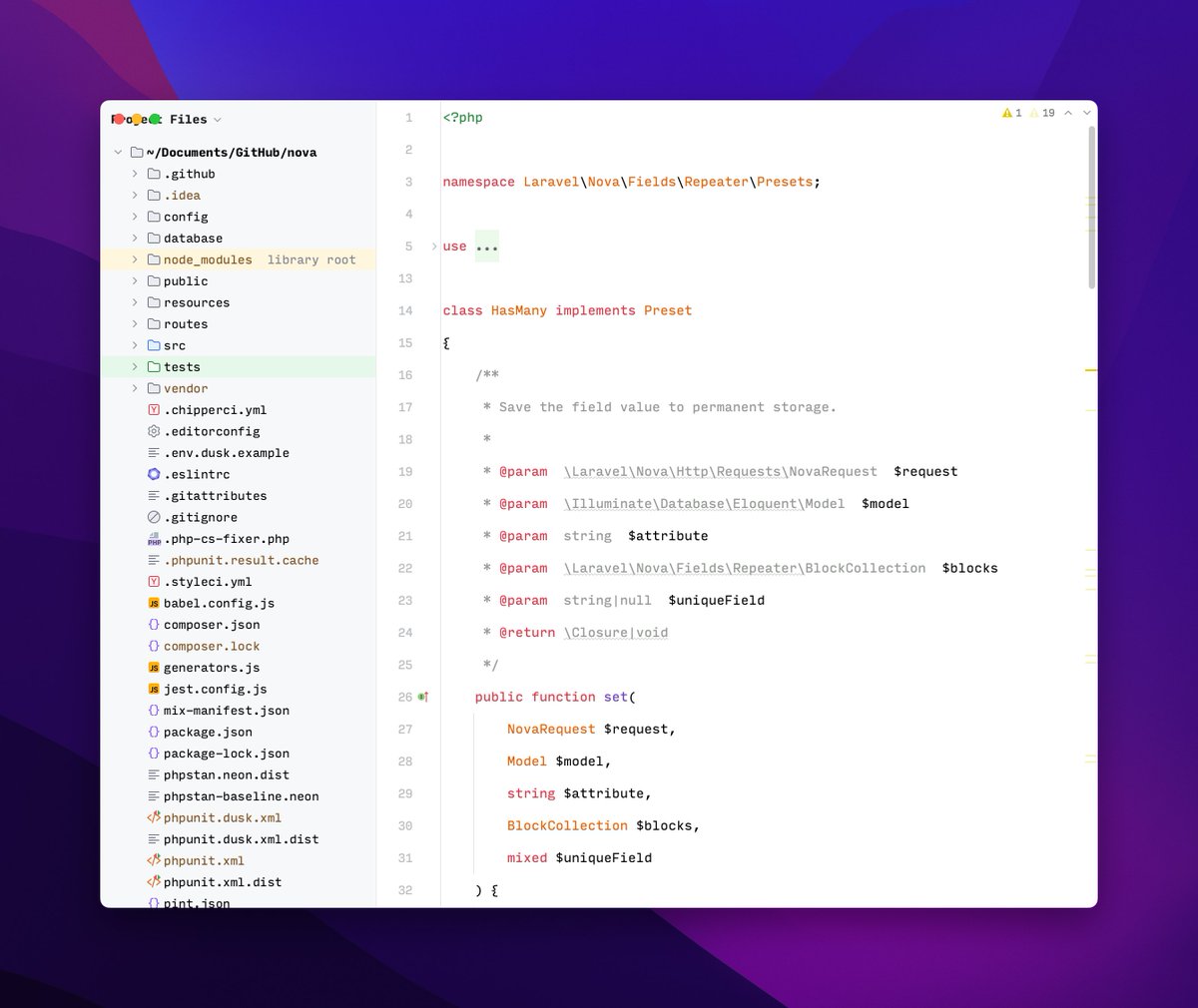The image size is (1198, 1008).
Task: Click the composer.json braces icon
Action: [x=154, y=625]
